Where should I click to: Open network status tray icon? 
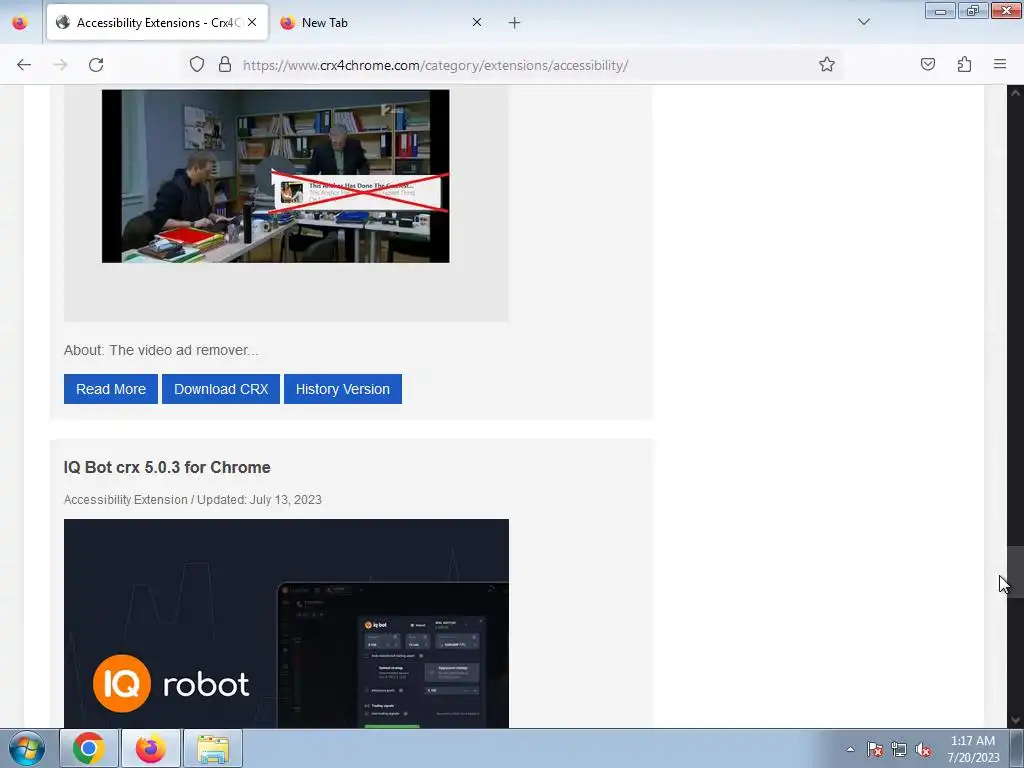[899, 749]
